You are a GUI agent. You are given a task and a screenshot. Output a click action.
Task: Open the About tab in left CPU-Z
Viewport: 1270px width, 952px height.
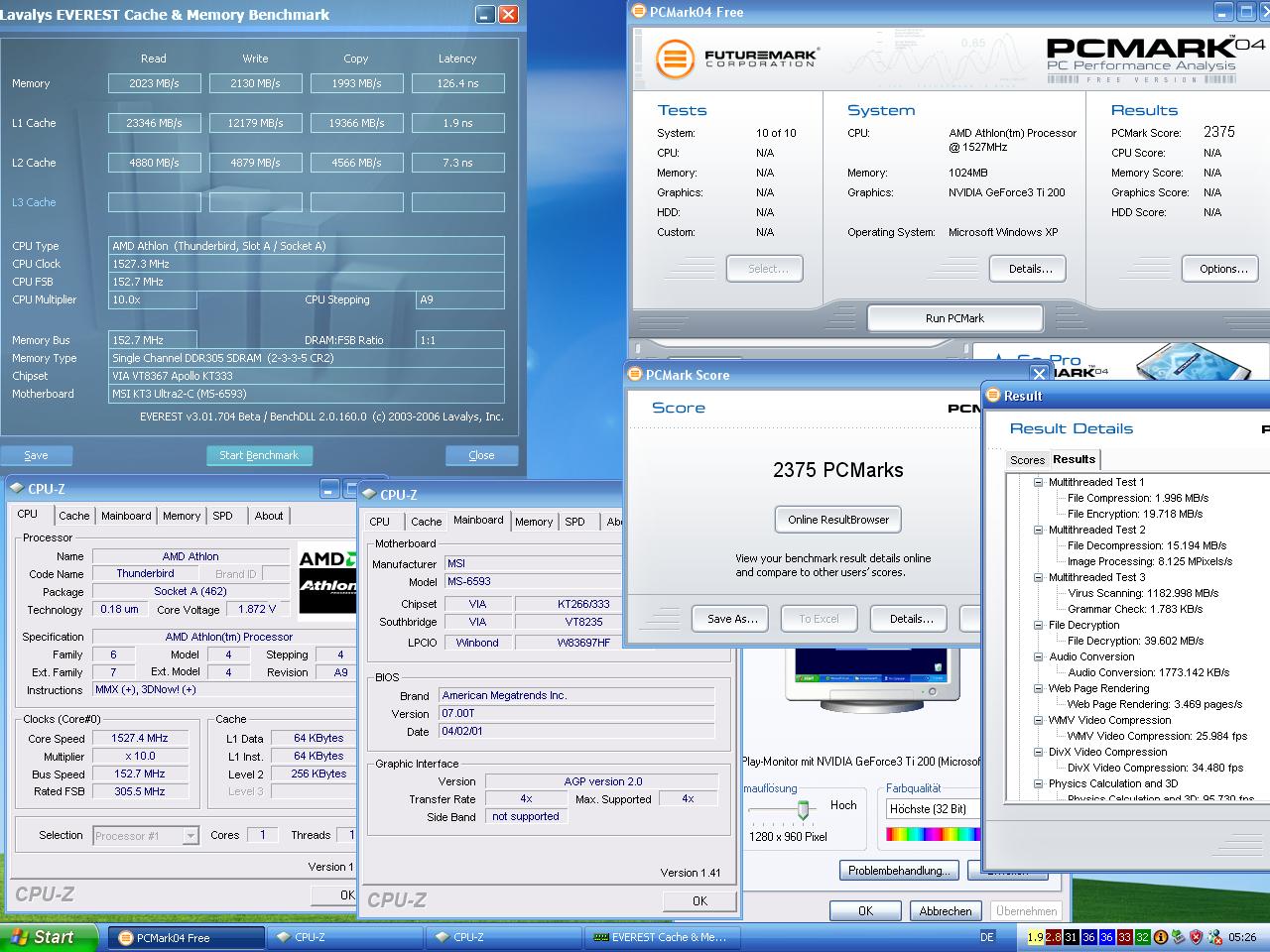[x=269, y=516]
